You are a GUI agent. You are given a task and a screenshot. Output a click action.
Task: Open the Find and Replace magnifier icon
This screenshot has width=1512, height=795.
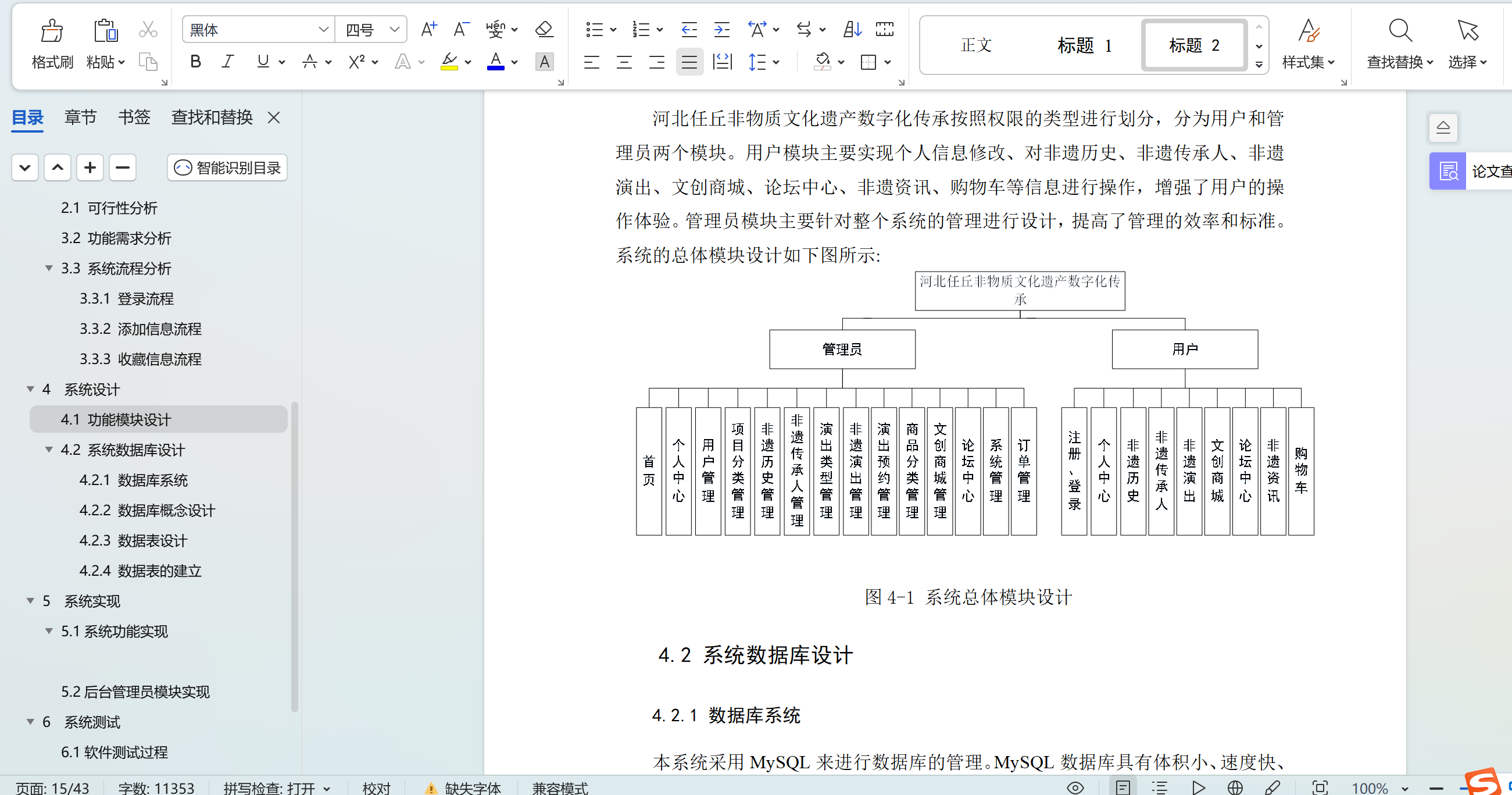[1400, 31]
